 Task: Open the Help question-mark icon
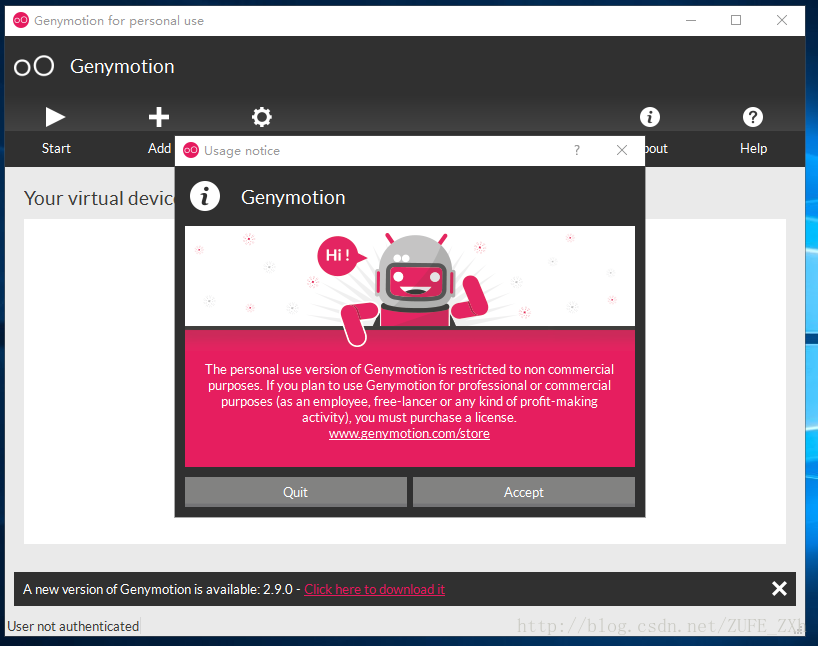pos(752,117)
